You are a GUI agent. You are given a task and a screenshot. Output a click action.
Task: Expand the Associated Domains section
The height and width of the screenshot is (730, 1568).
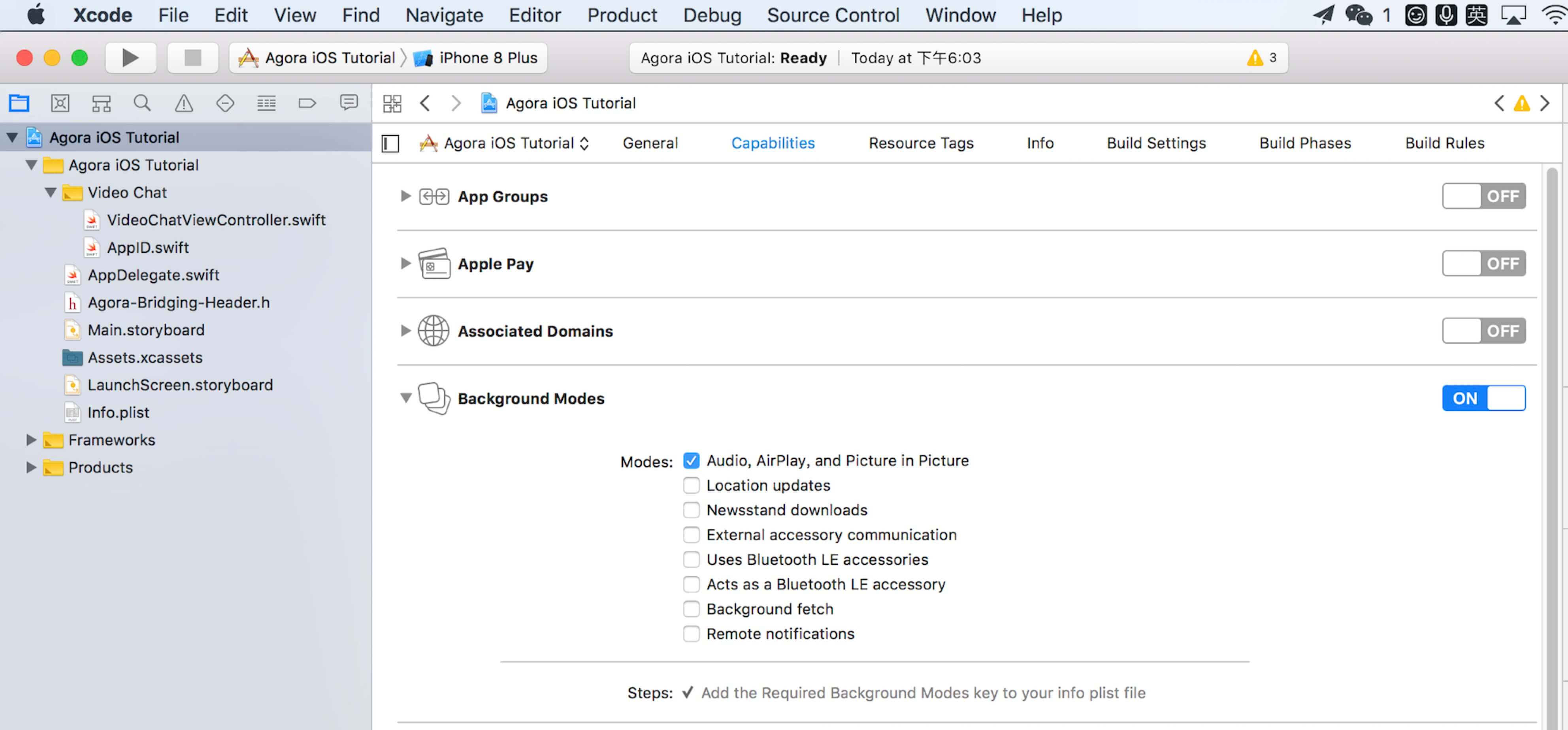click(405, 330)
